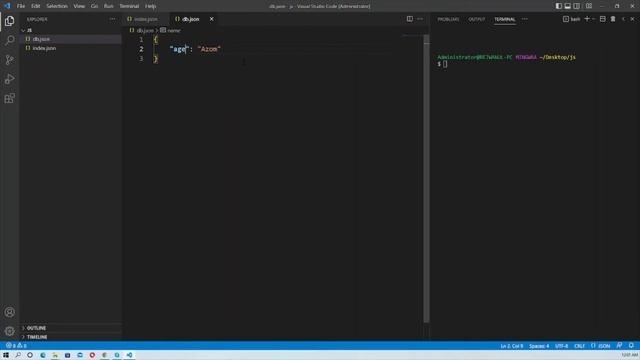The image size is (640, 360).
Task: Open Explorer Views and More Actions ellipsis
Action: point(112,19)
